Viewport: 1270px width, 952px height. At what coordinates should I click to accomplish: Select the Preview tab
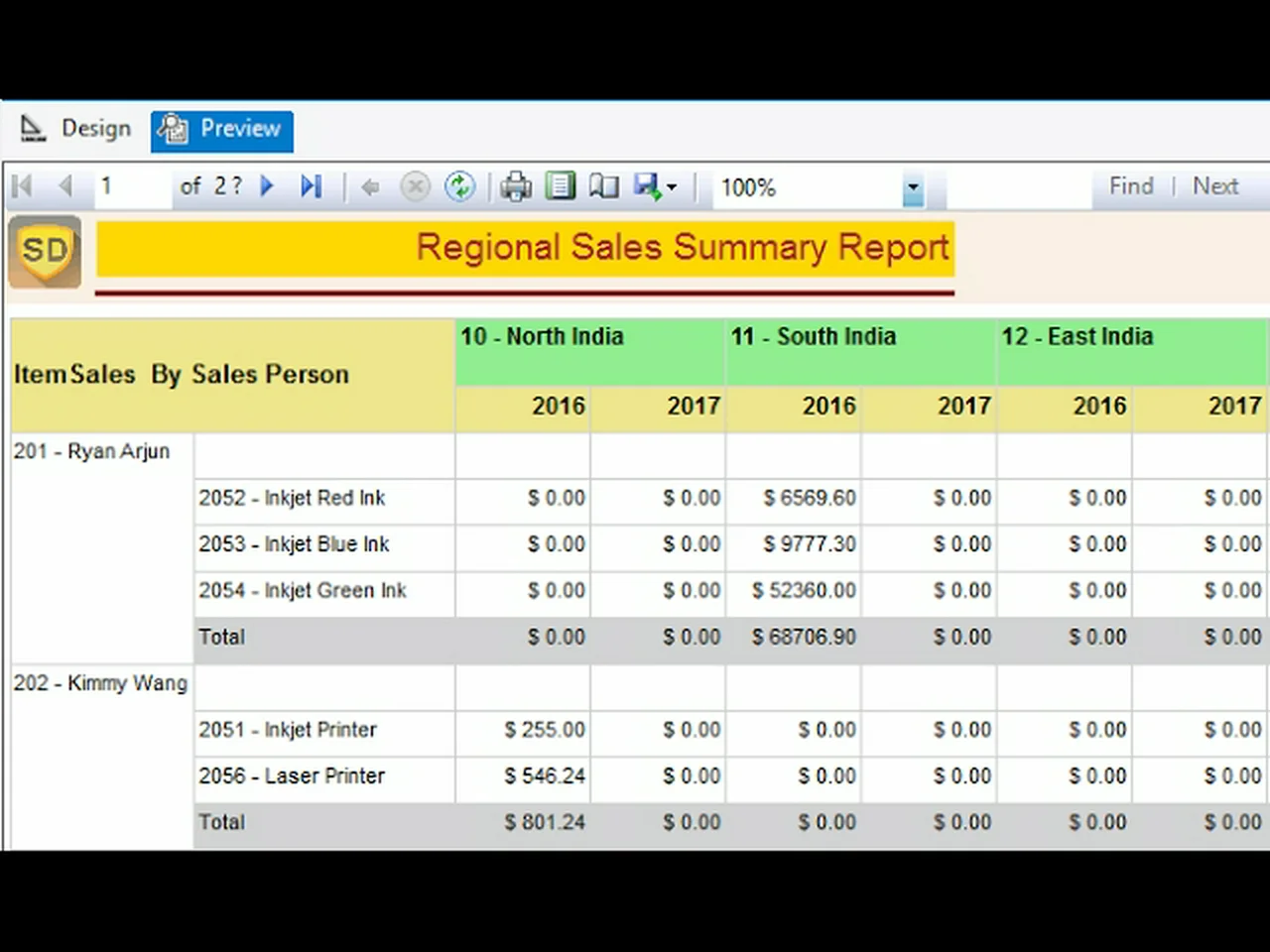point(222,130)
